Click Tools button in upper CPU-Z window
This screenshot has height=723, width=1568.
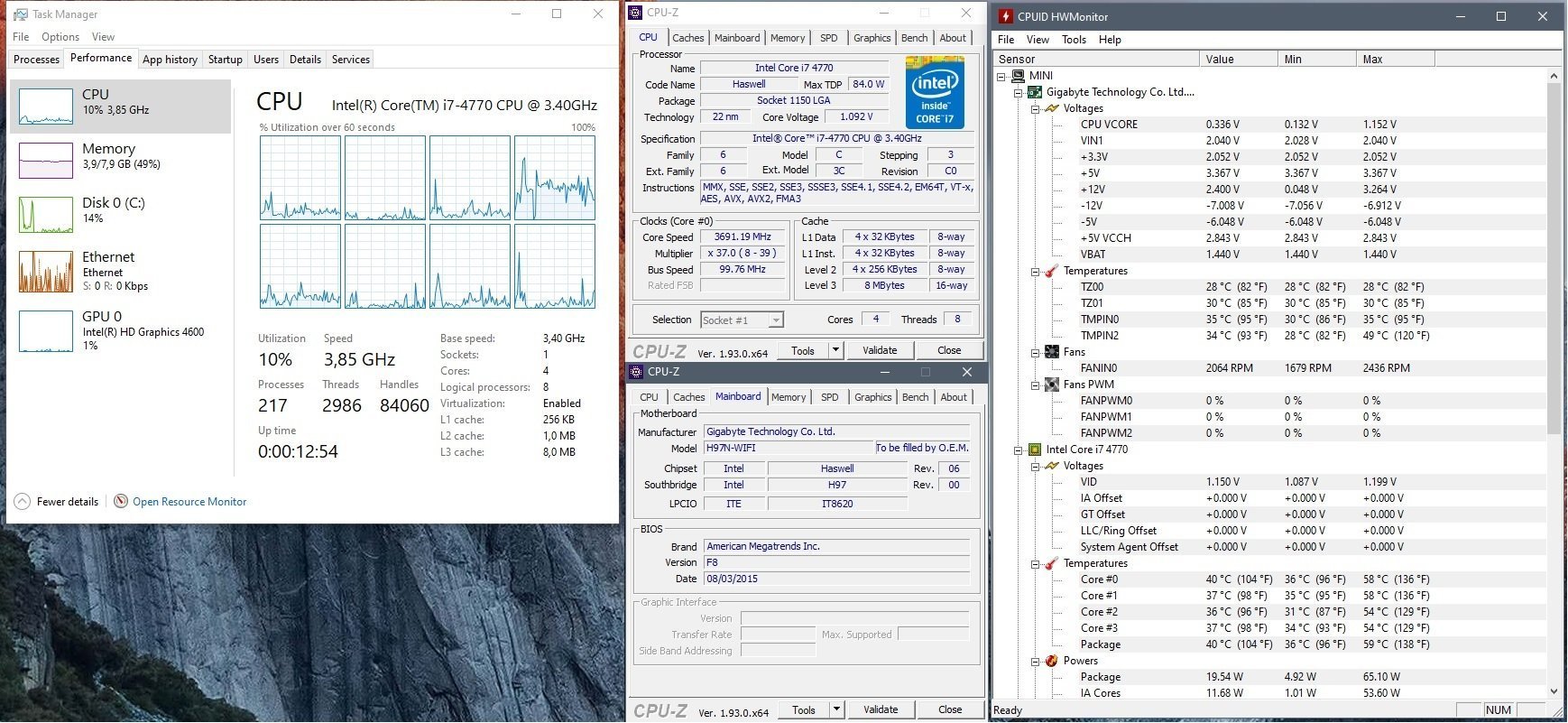803,350
